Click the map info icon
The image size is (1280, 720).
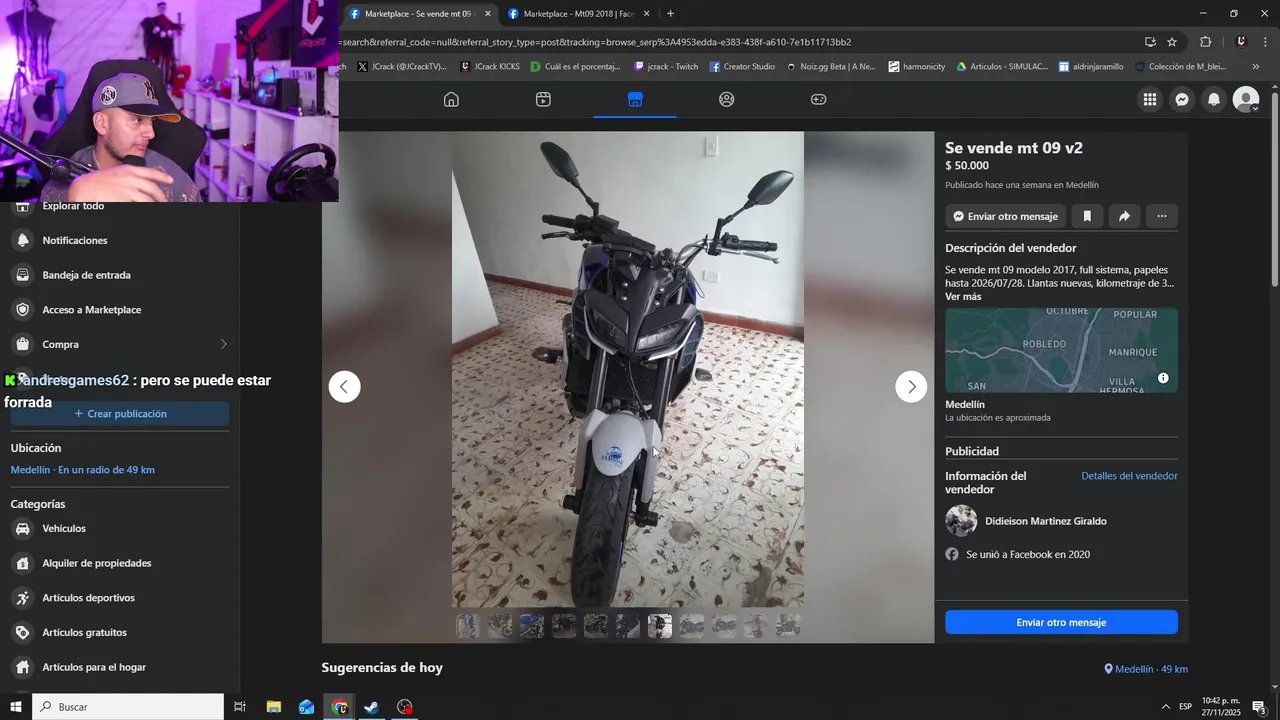pyautogui.click(x=1163, y=378)
